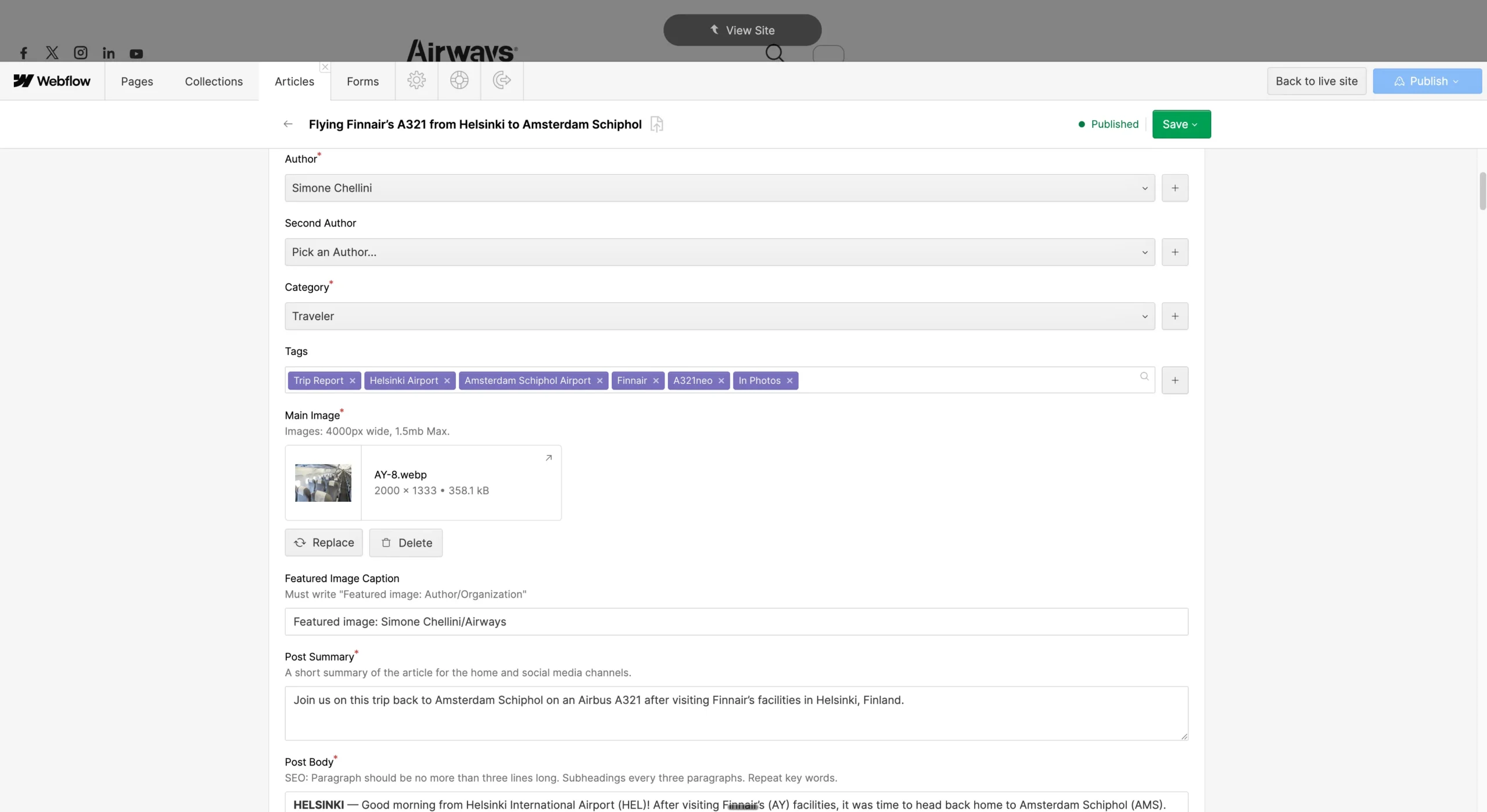
Task: Delete the main image
Action: pyautogui.click(x=406, y=542)
